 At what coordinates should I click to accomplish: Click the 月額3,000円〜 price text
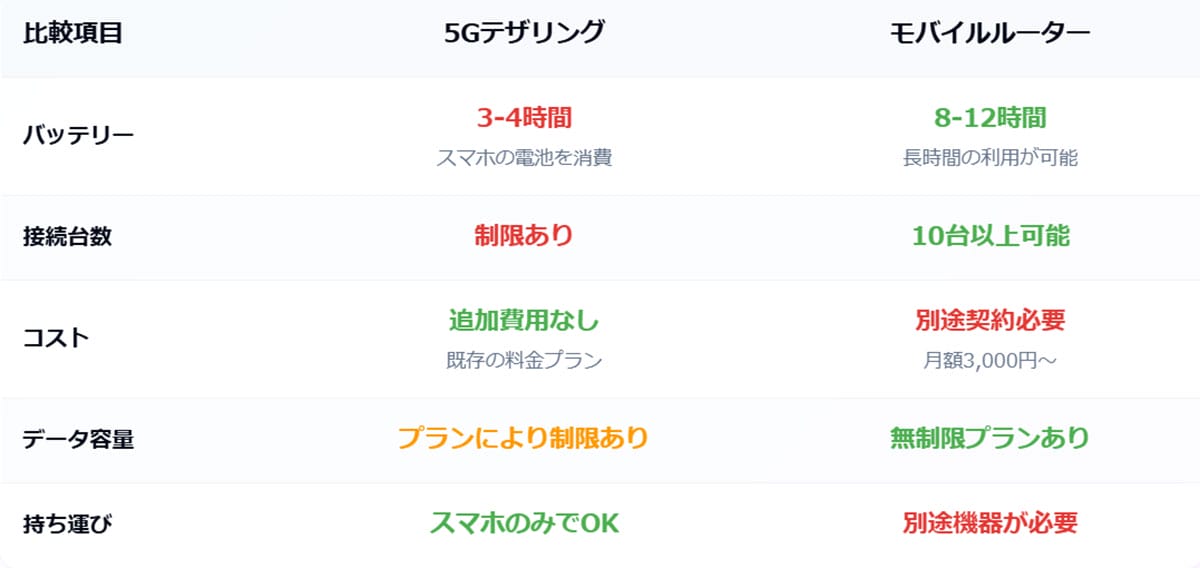click(989, 360)
